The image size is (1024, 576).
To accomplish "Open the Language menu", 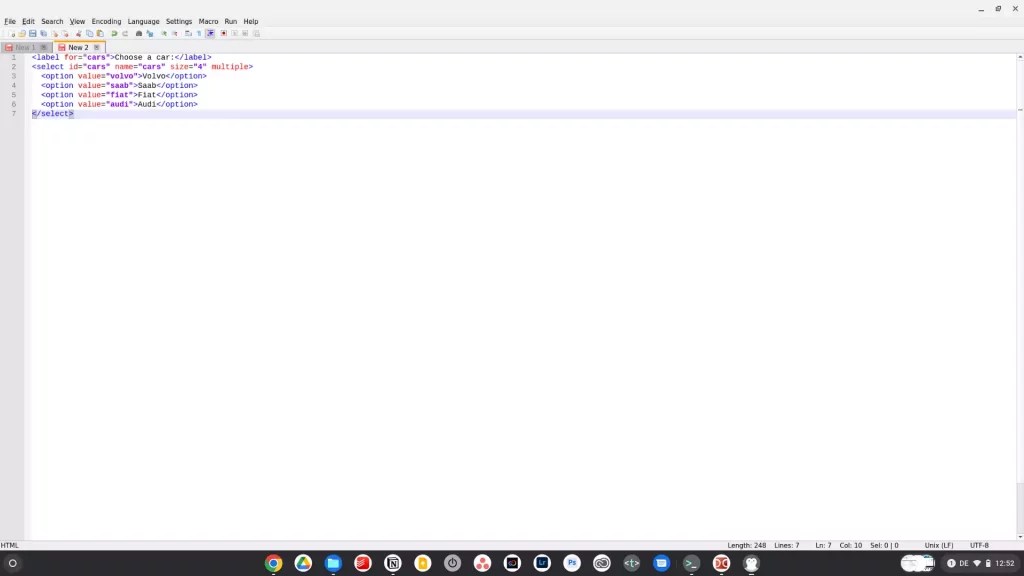I will 143,21.
